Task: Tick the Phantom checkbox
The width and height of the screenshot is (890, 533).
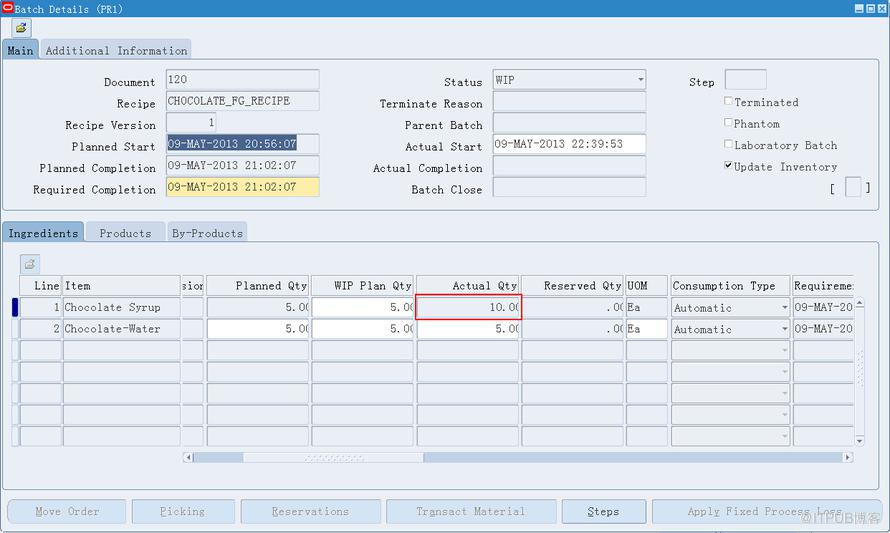Action: click(x=728, y=123)
